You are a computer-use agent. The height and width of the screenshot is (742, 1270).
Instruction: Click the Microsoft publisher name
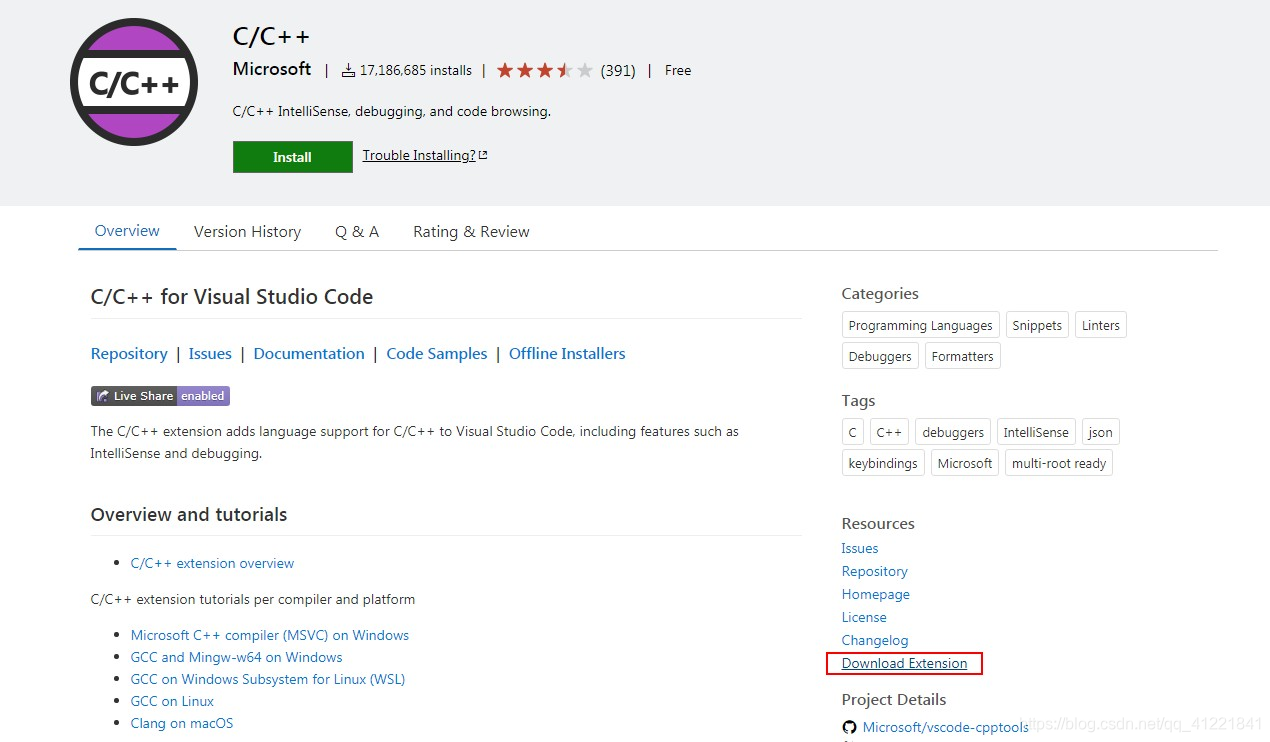[272, 69]
